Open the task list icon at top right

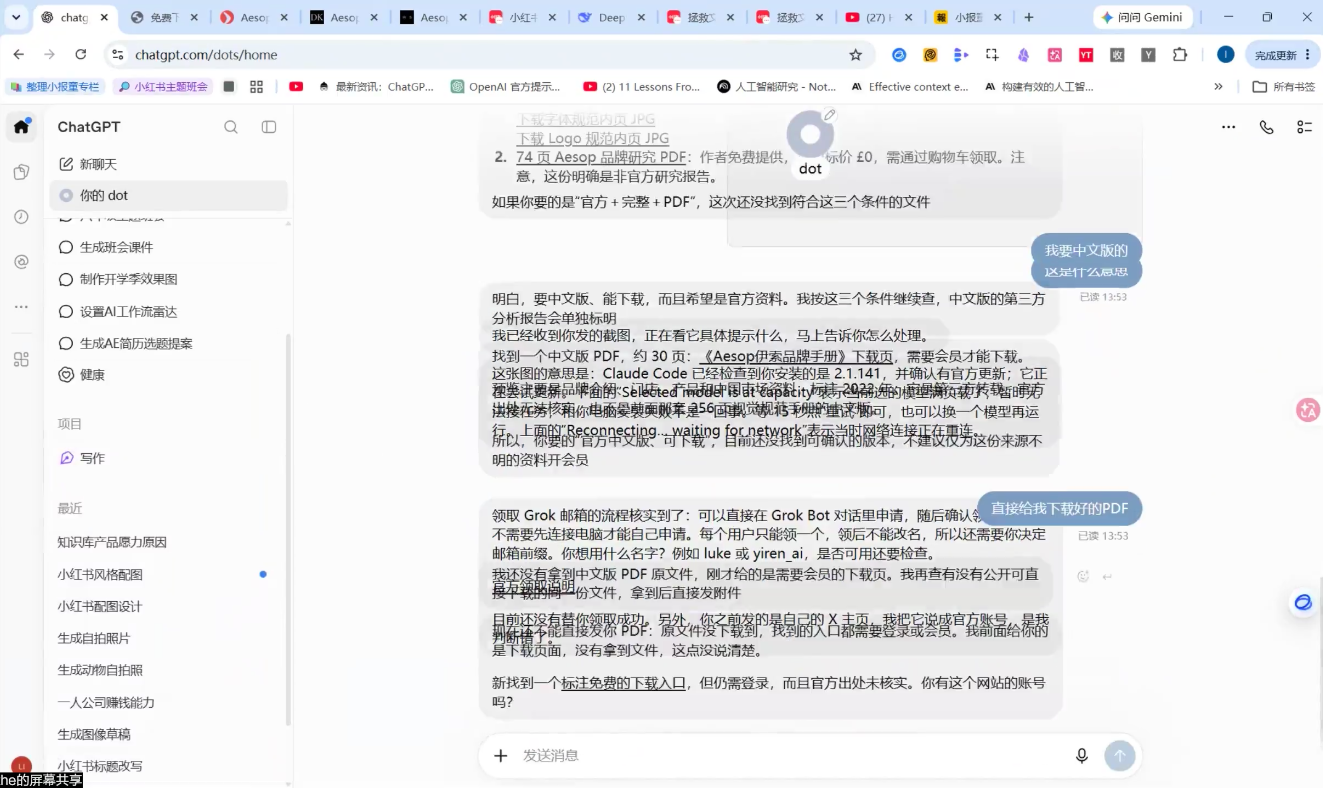[x=1304, y=127]
